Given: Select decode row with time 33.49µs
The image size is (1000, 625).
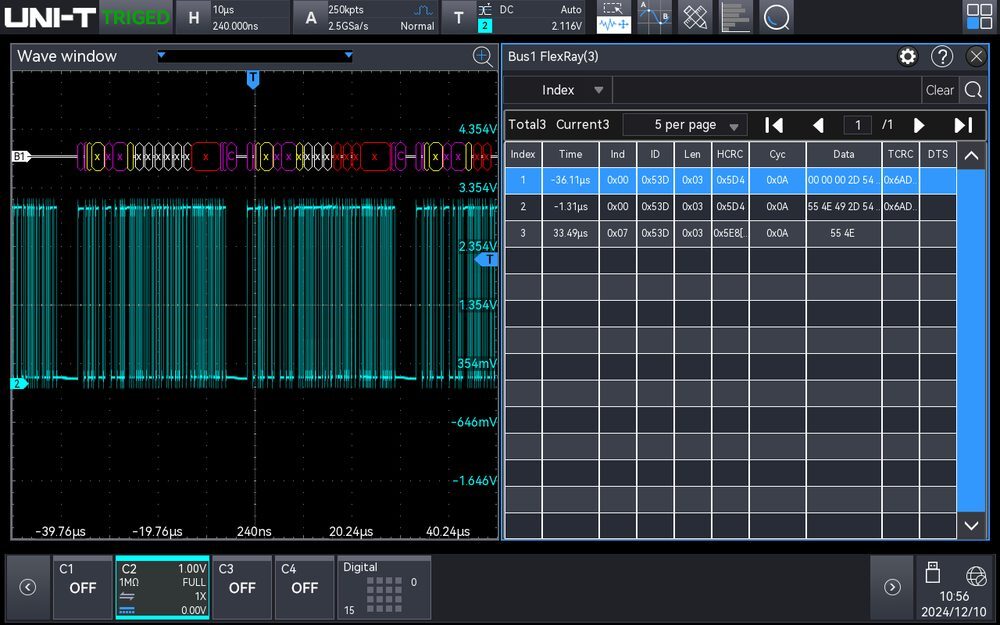Looking at the screenshot, I should [x=730, y=233].
